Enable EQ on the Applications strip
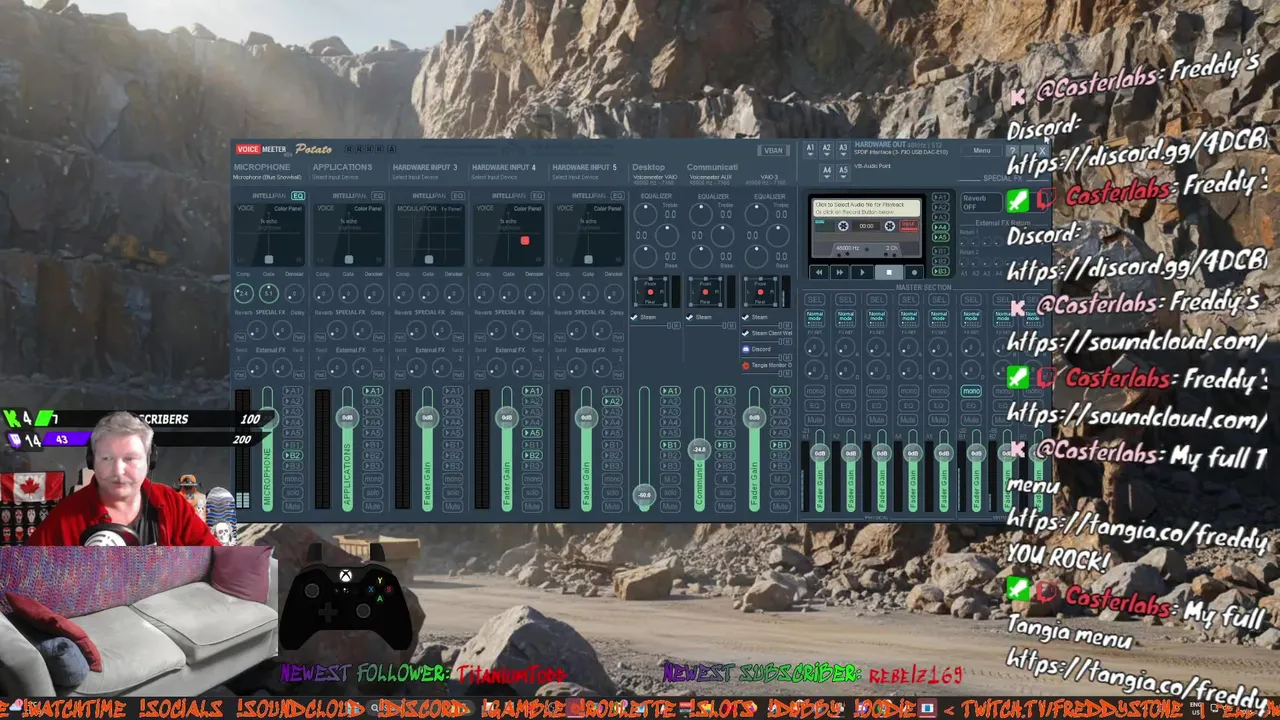The height and width of the screenshot is (720, 1280). coord(378,196)
